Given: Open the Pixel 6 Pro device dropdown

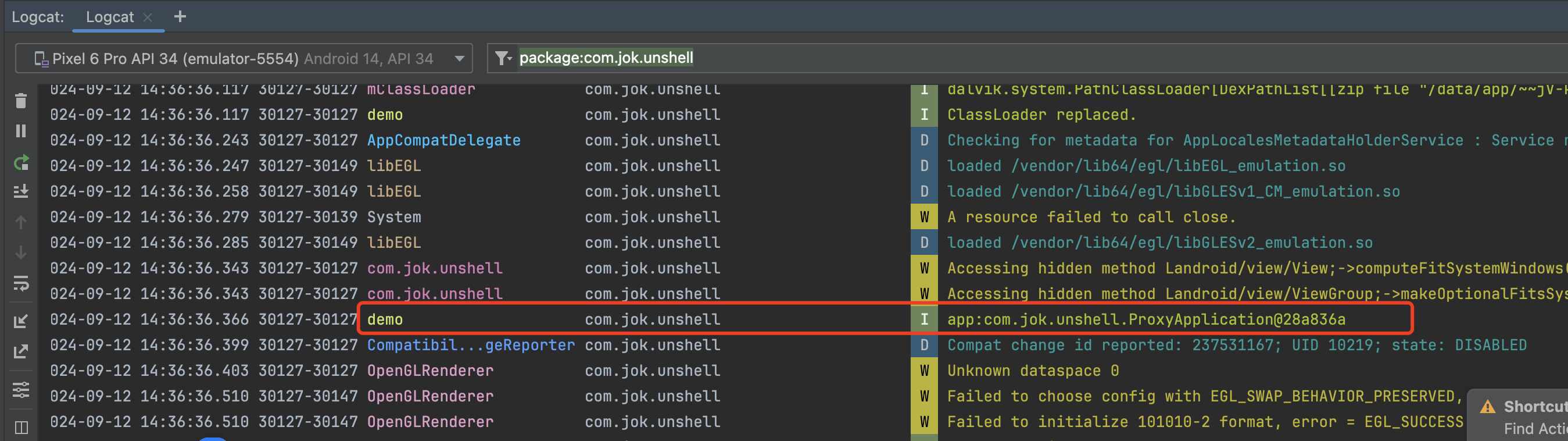Looking at the screenshot, I should (244, 59).
